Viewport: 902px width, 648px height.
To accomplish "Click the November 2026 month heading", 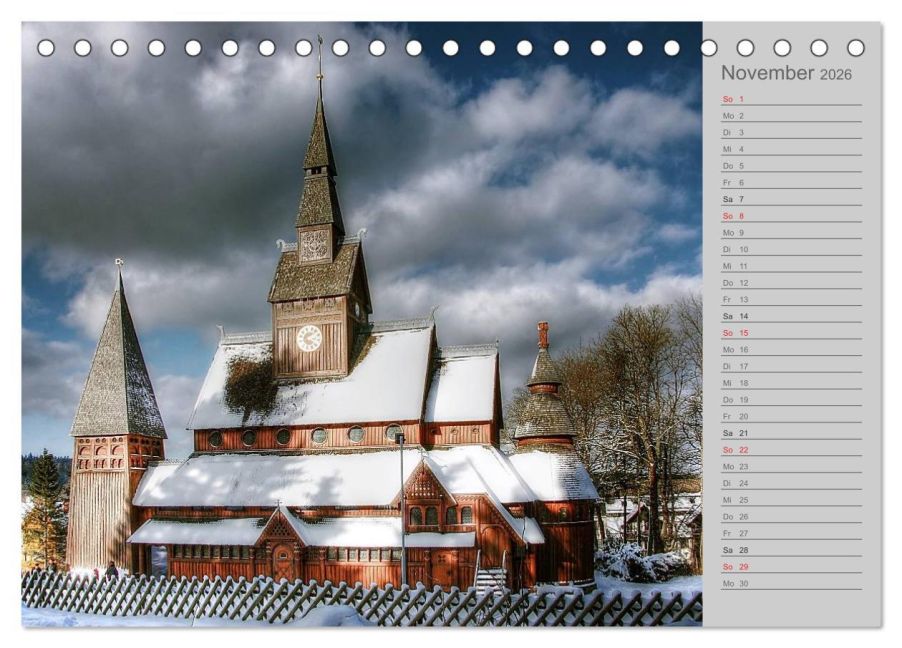I will (786, 73).
